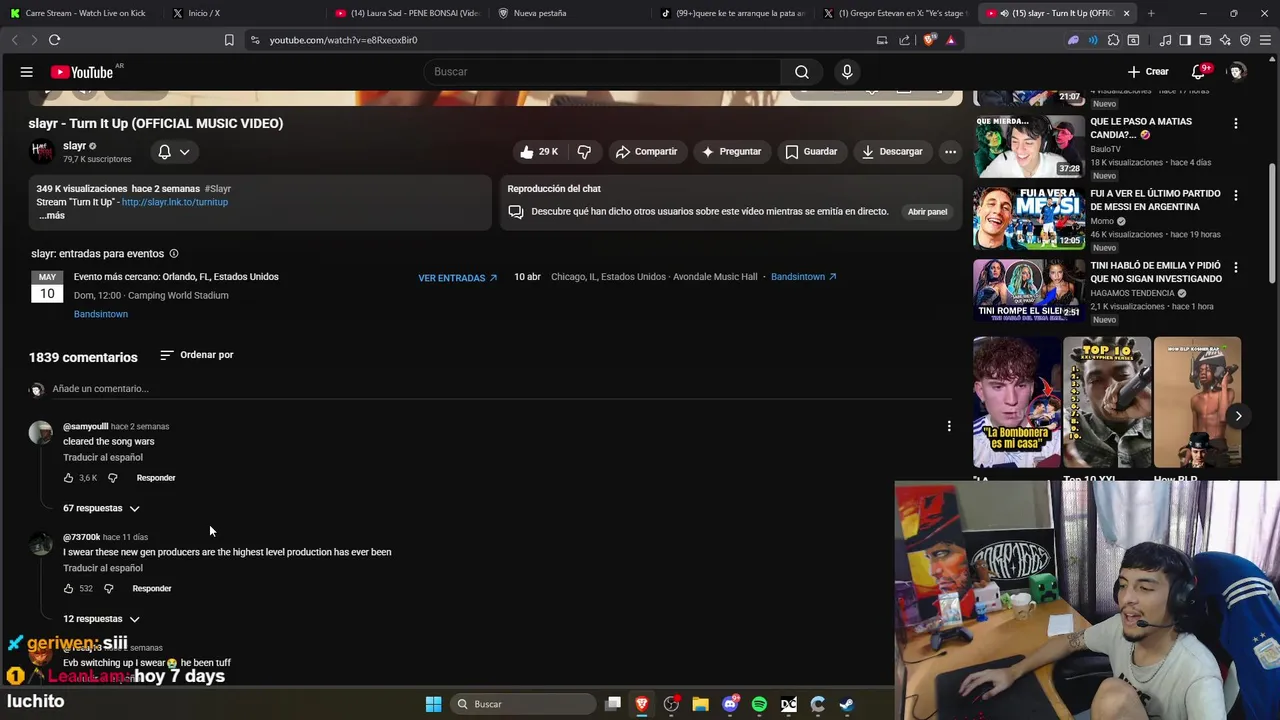Open QUE LE PASO A MATIAS CANDIA video thumbnail
The height and width of the screenshot is (720, 1280).
tap(1029, 146)
